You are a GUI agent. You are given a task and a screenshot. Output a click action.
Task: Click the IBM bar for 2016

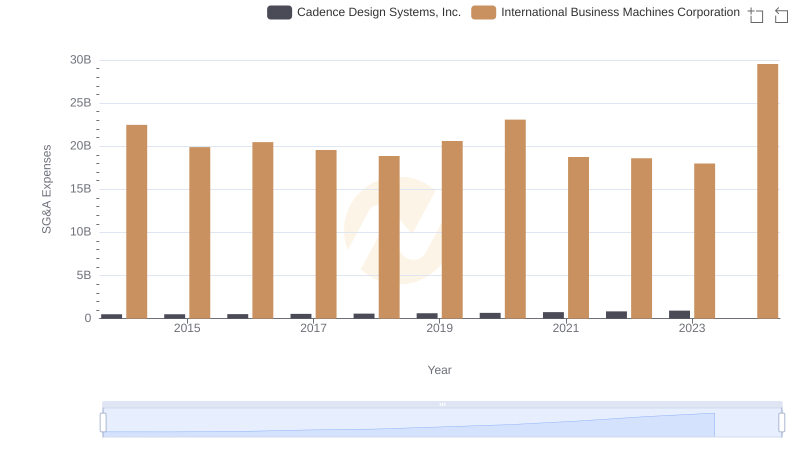pyautogui.click(x=263, y=230)
